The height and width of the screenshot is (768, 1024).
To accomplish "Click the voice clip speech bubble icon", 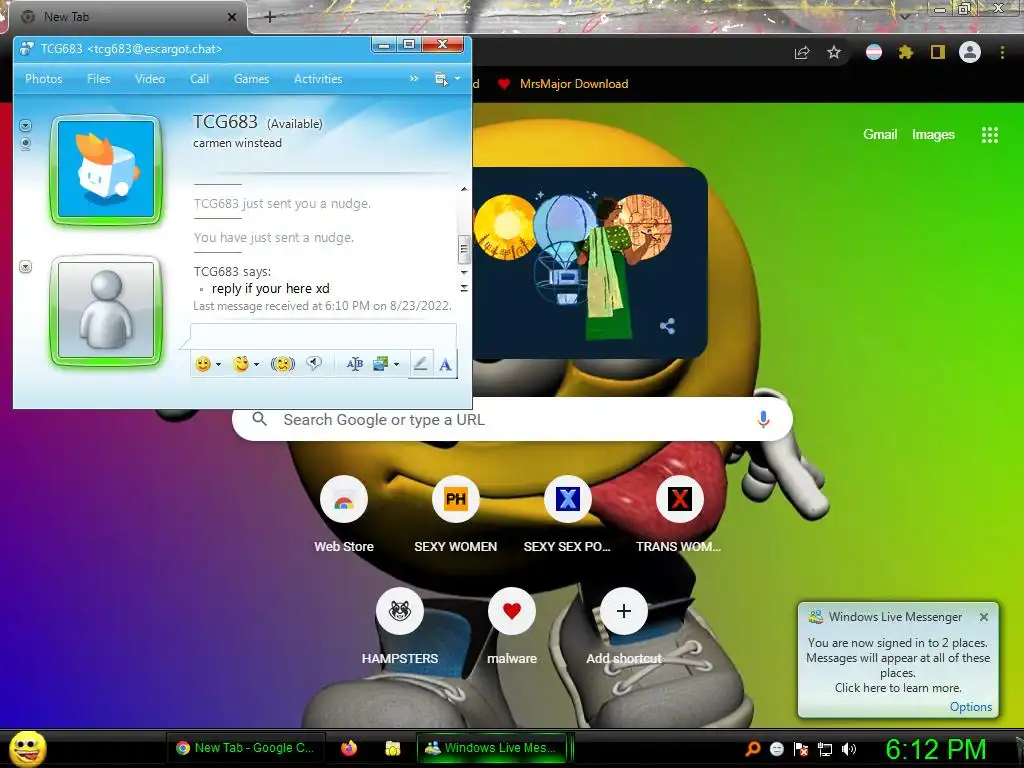I will coord(314,364).
